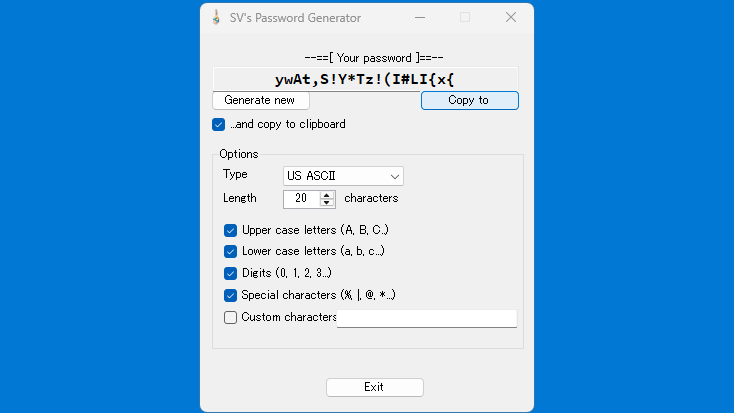The image size is (734, 413).
Task: Click the key app icon in title bar
Action: [216, 17]
